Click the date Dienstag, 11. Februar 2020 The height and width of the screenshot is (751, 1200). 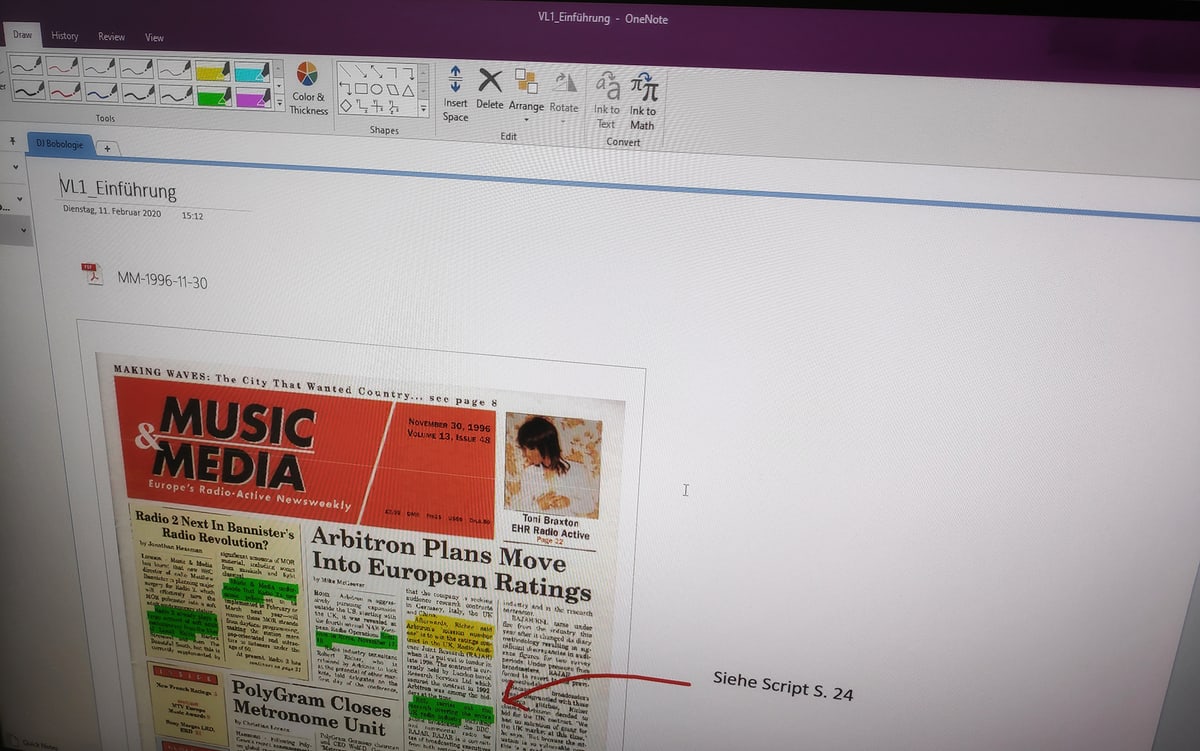click(x=112, y=212)
